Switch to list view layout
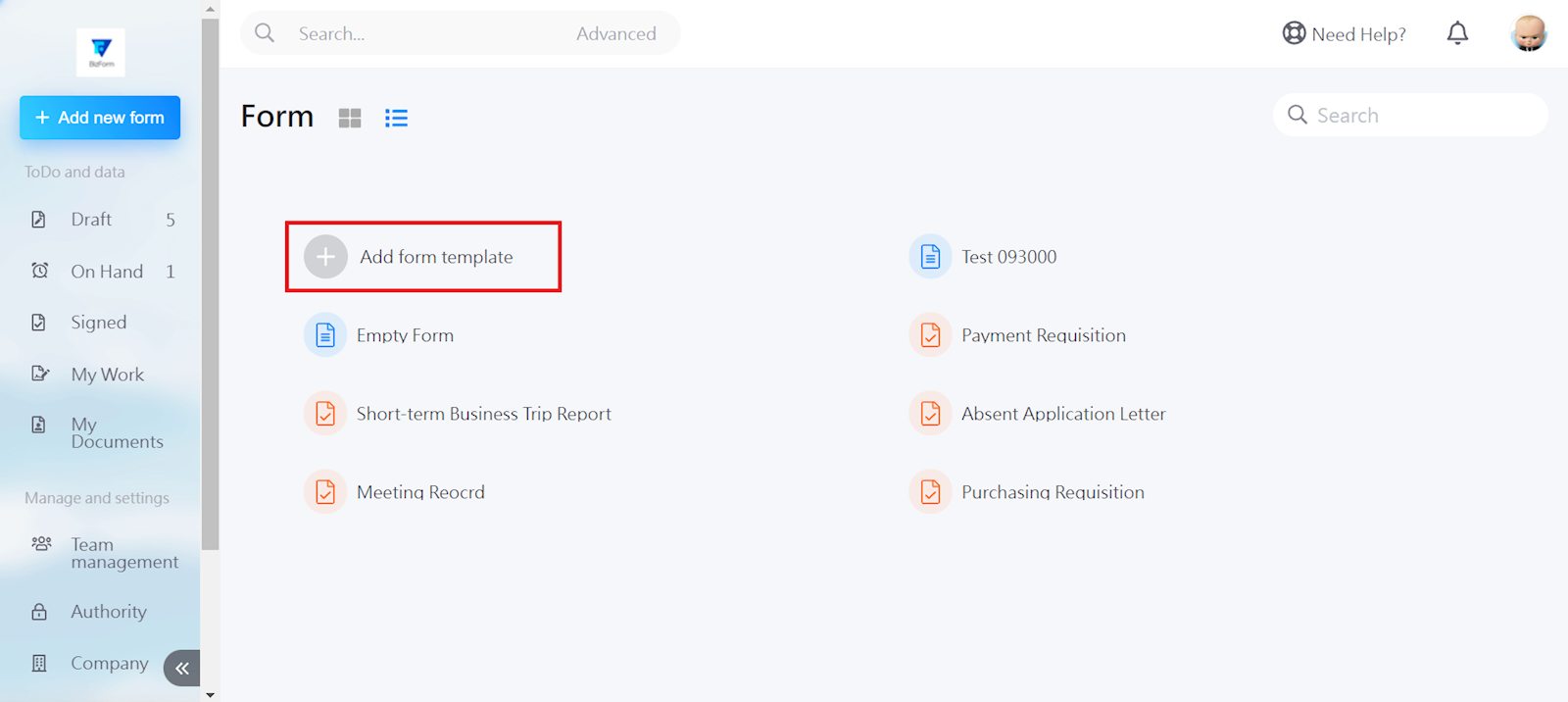Screen dimensions: 1568x702 click(x=396, y=119)
